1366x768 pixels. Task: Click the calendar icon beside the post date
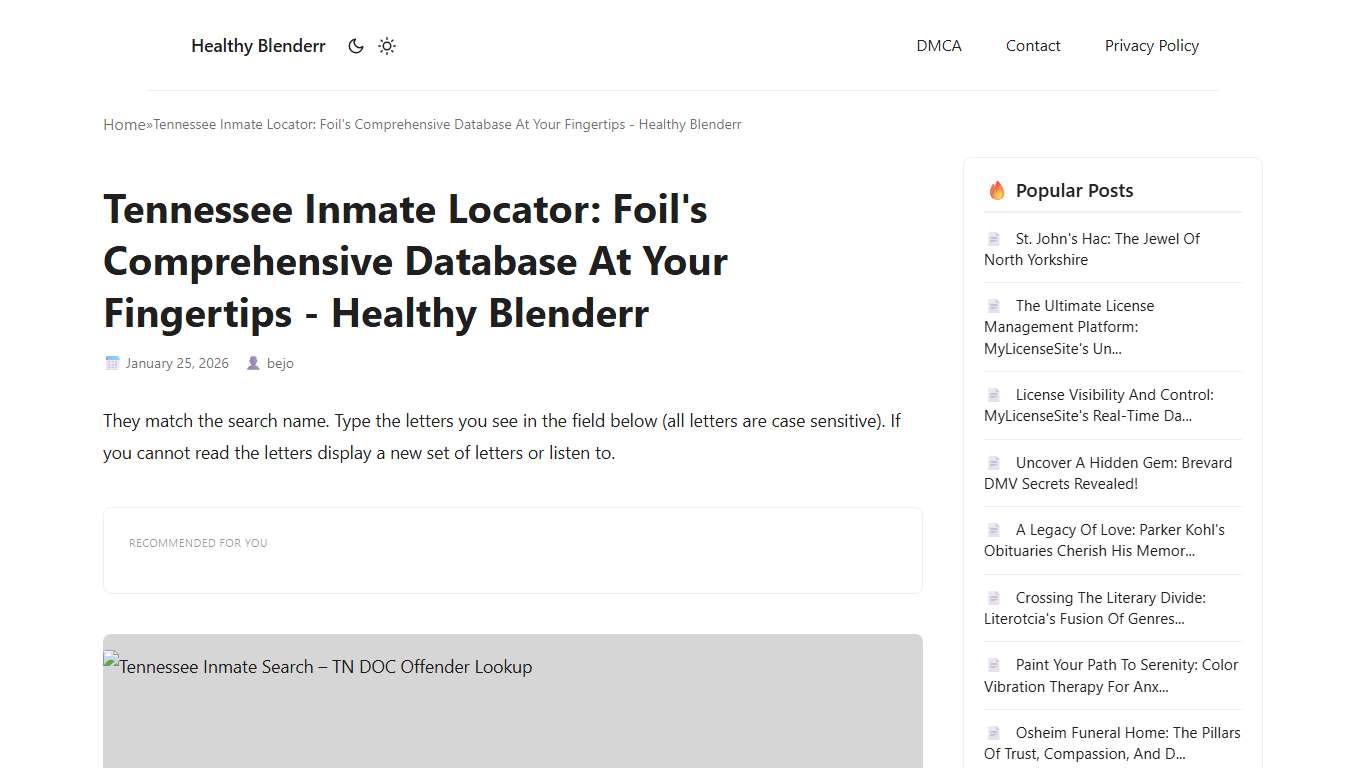tap(112, 363)
